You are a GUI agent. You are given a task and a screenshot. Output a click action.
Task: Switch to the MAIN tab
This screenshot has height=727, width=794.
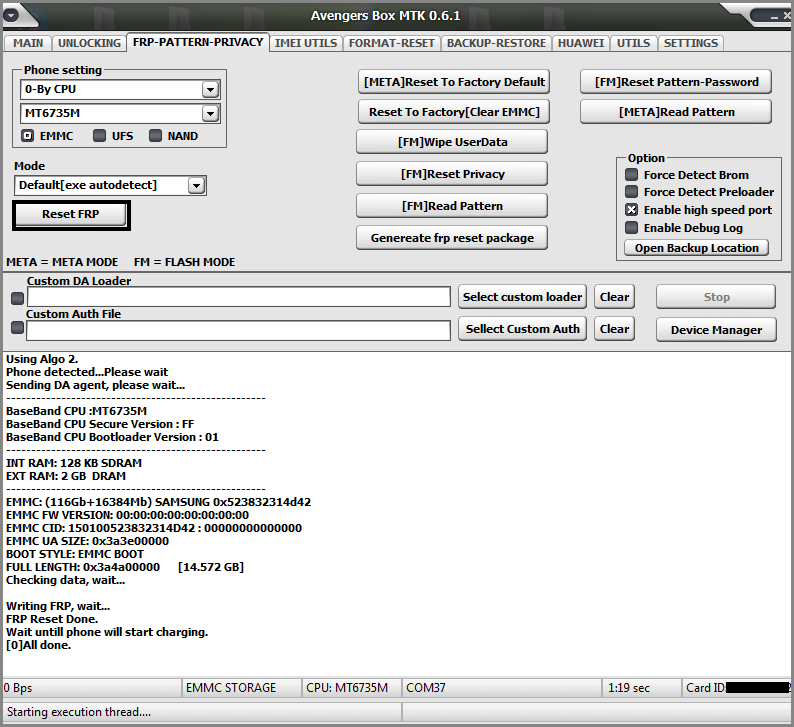(x=28, y=43)
